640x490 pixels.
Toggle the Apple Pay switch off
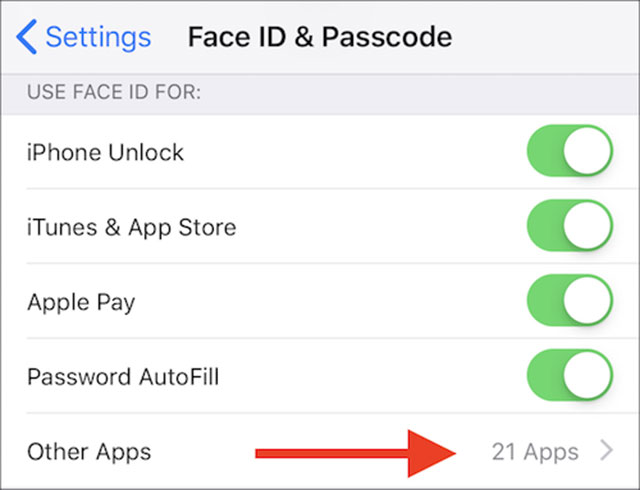coord(569,302)
